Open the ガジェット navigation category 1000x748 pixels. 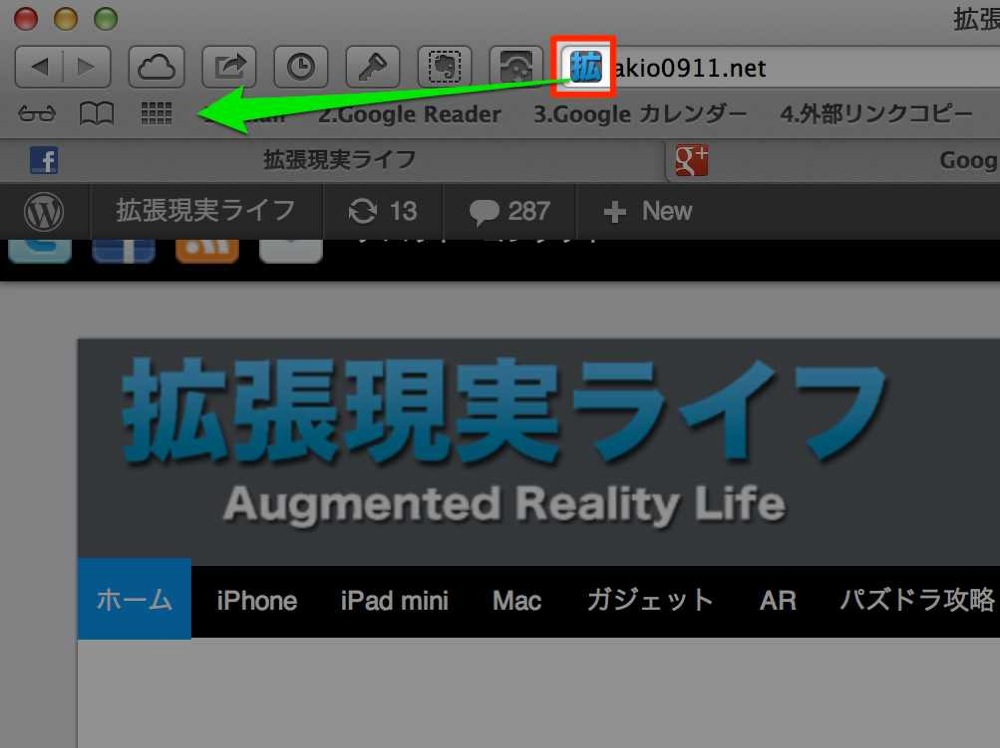(x=650, y=601)
